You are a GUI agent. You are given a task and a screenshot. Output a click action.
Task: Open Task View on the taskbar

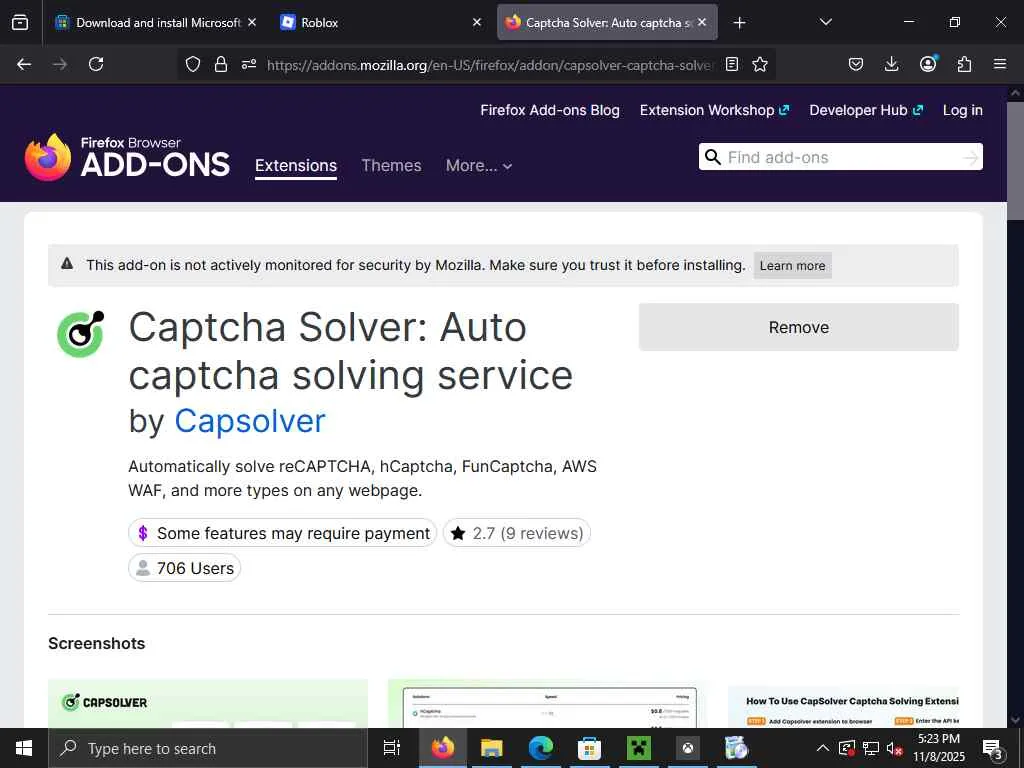(392, 748)
